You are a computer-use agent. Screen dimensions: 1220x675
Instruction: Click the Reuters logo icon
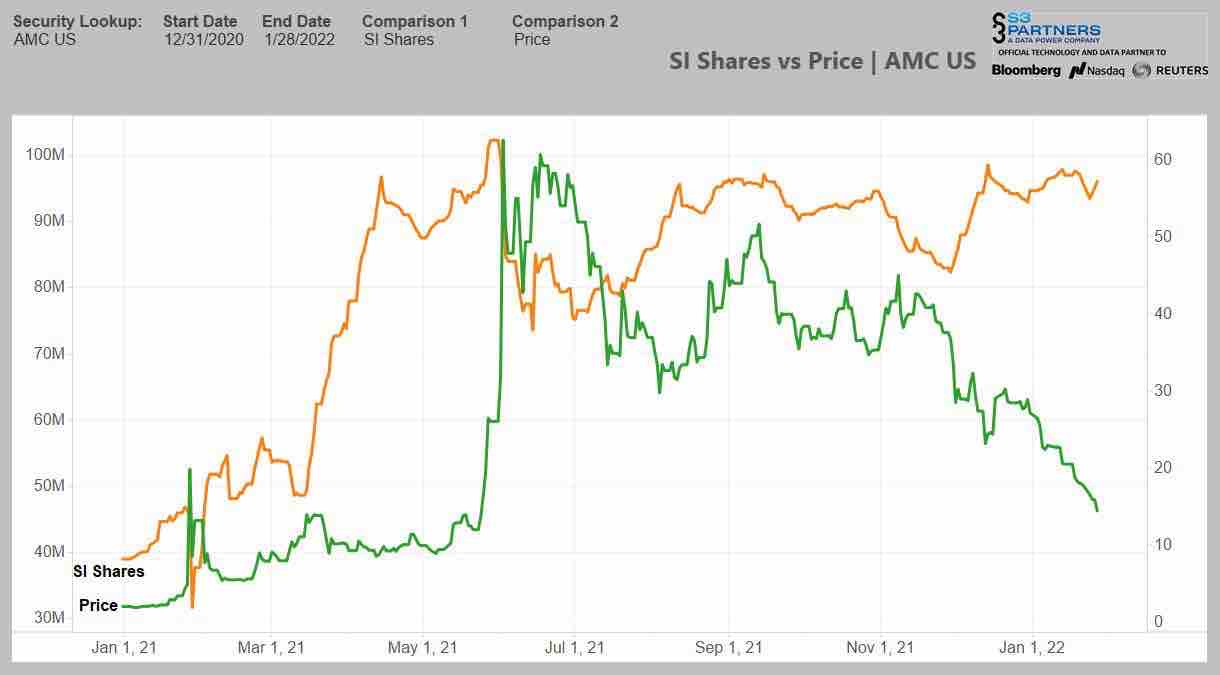(1141, 70)
